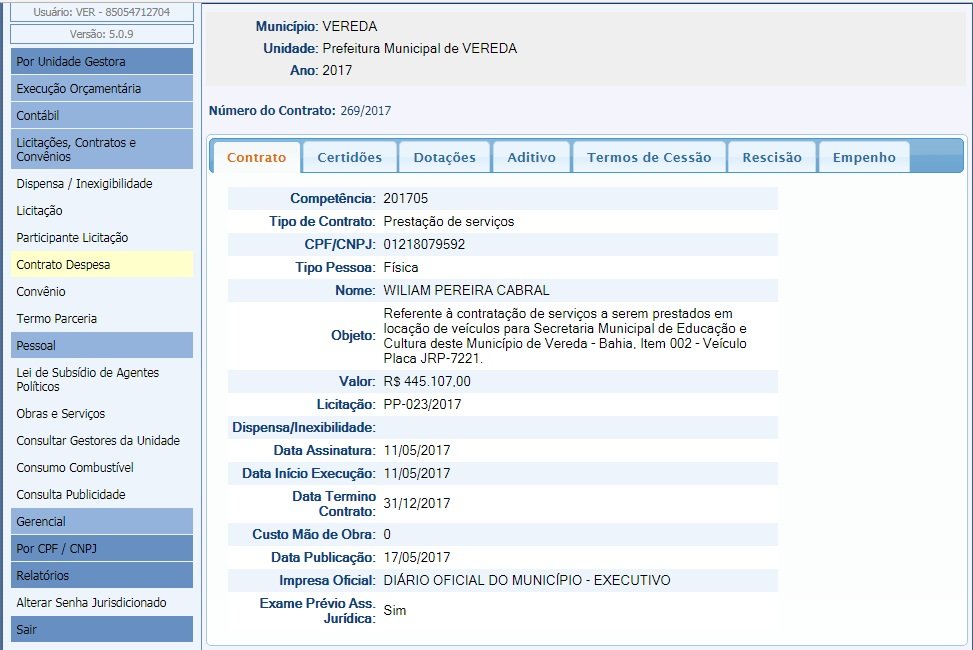
Task: Go to Participante Licitação
Action: pos(72,238)
